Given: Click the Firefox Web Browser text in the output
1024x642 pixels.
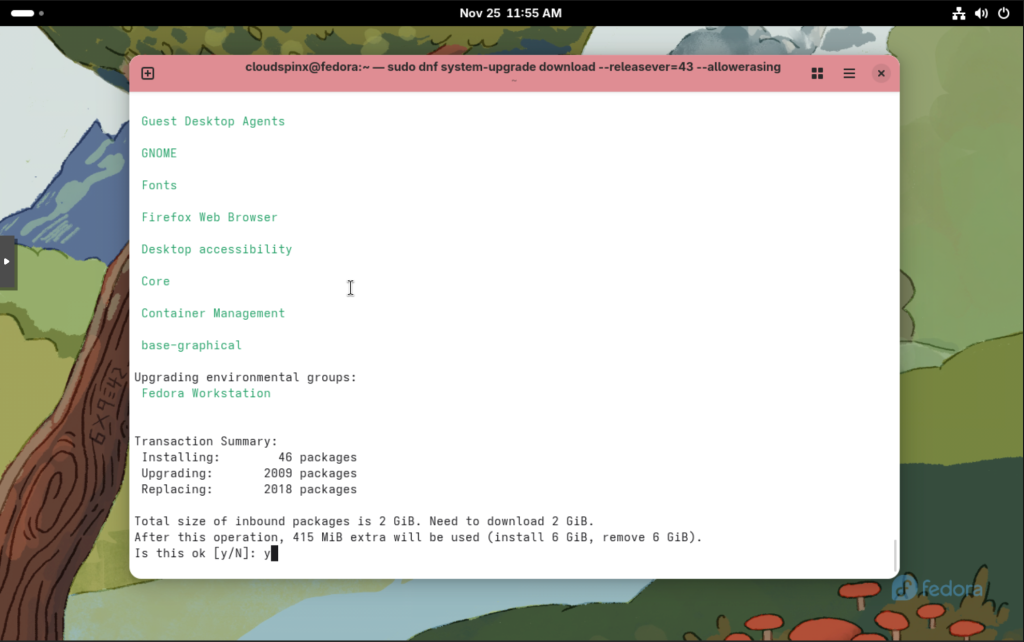Looking at the screenshot, I should tap(209, 217).
